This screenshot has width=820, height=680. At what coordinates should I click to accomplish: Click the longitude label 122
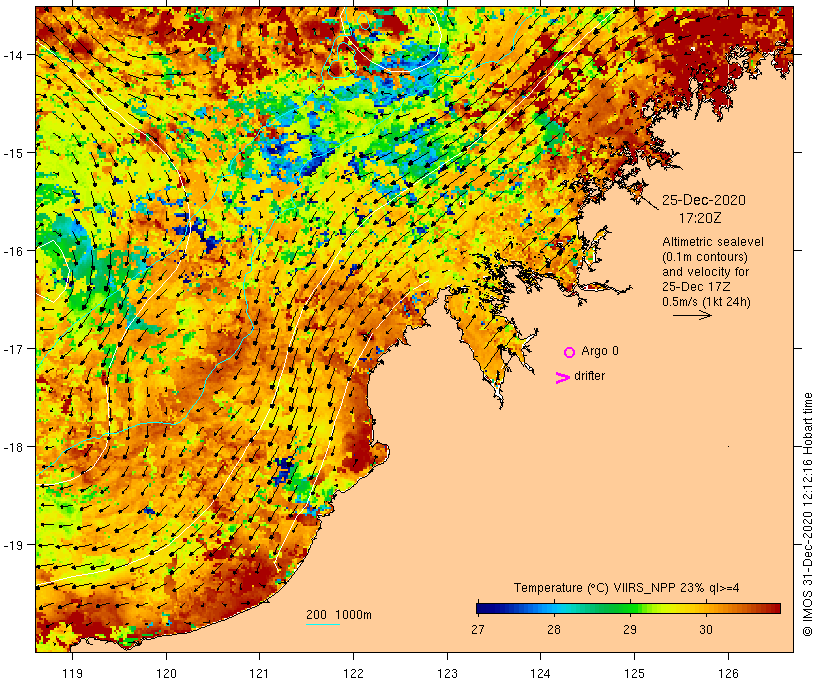coord(354,673)
